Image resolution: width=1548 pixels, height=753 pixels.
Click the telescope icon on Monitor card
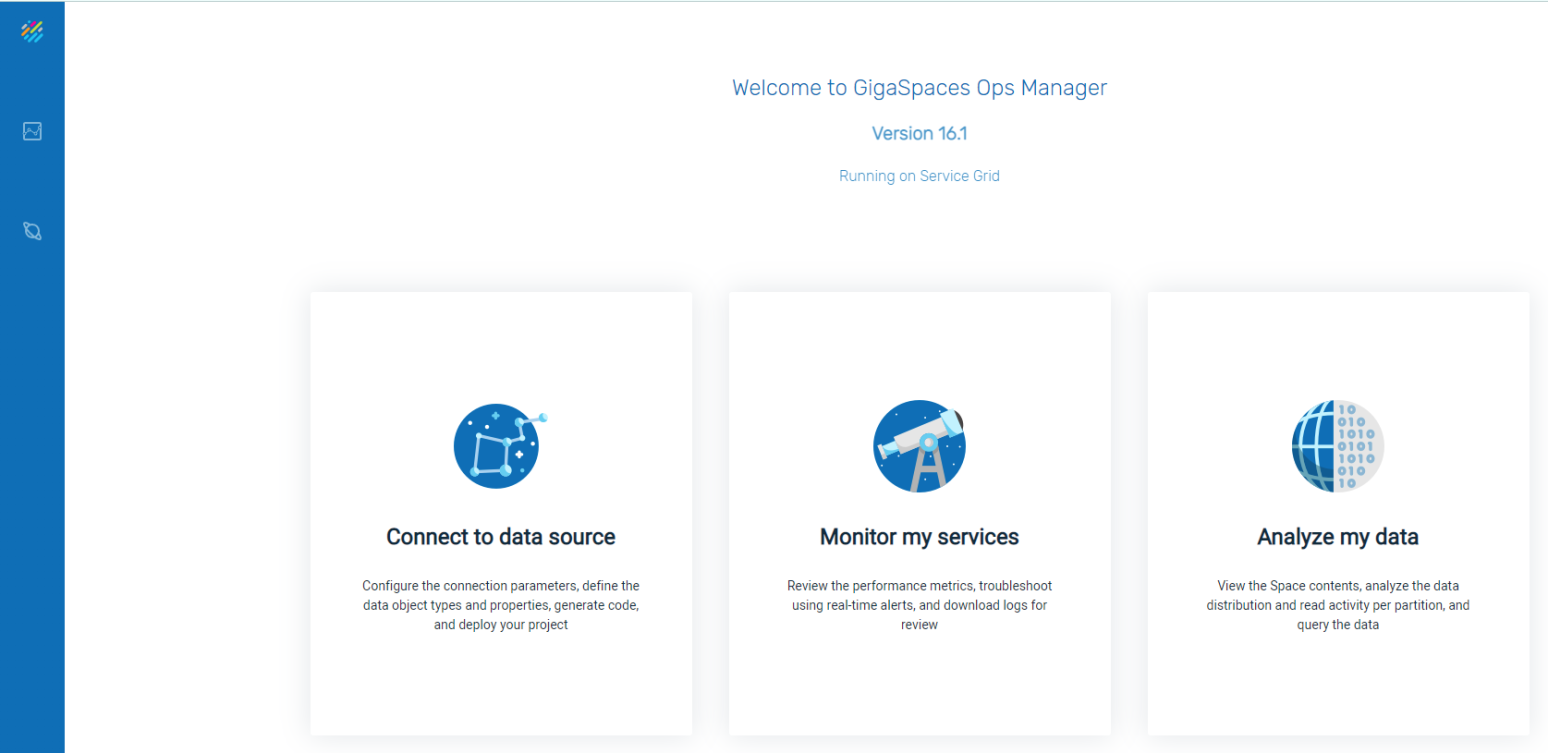pos(919,446)
